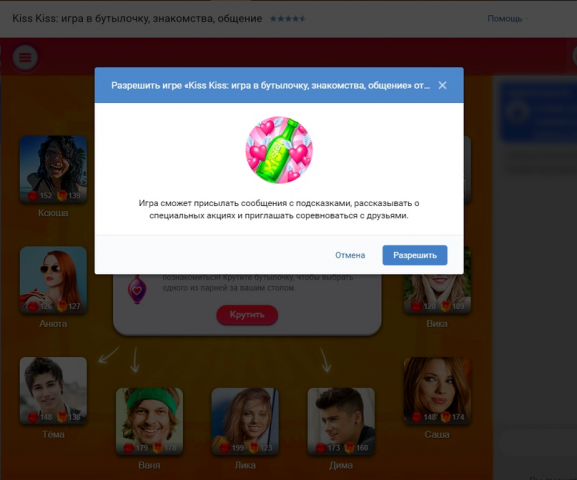Select Тёма's profile picture
577x480 pixels.
[x=53, y=391]
